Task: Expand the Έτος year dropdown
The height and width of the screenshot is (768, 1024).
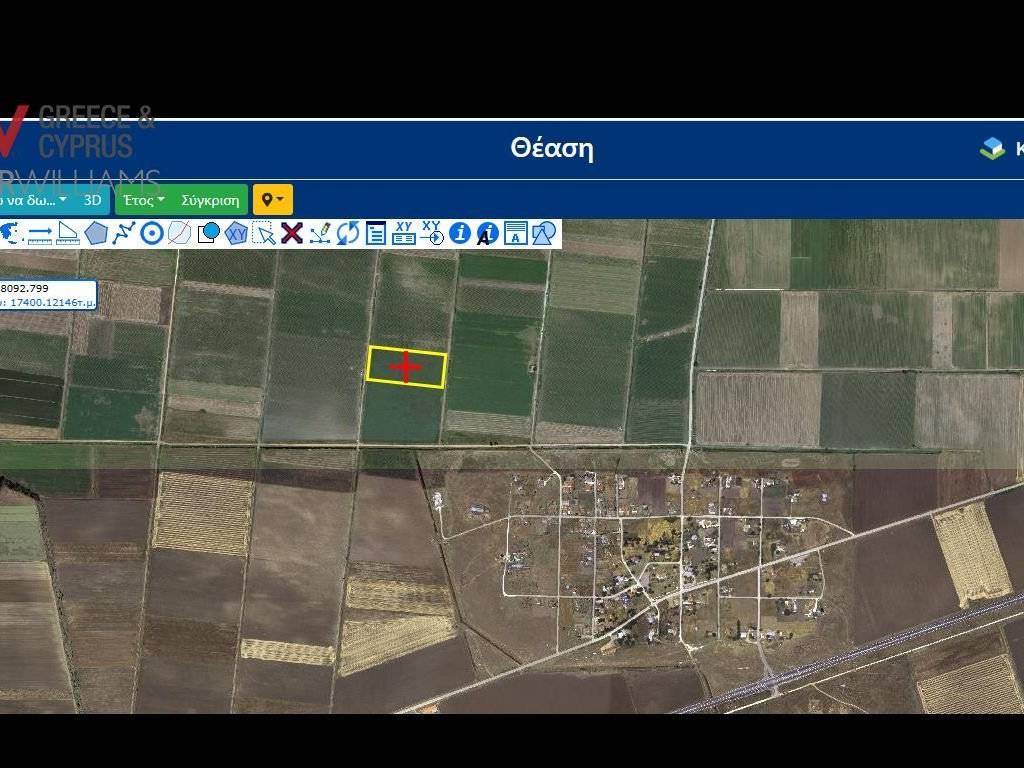Action: 144,200
